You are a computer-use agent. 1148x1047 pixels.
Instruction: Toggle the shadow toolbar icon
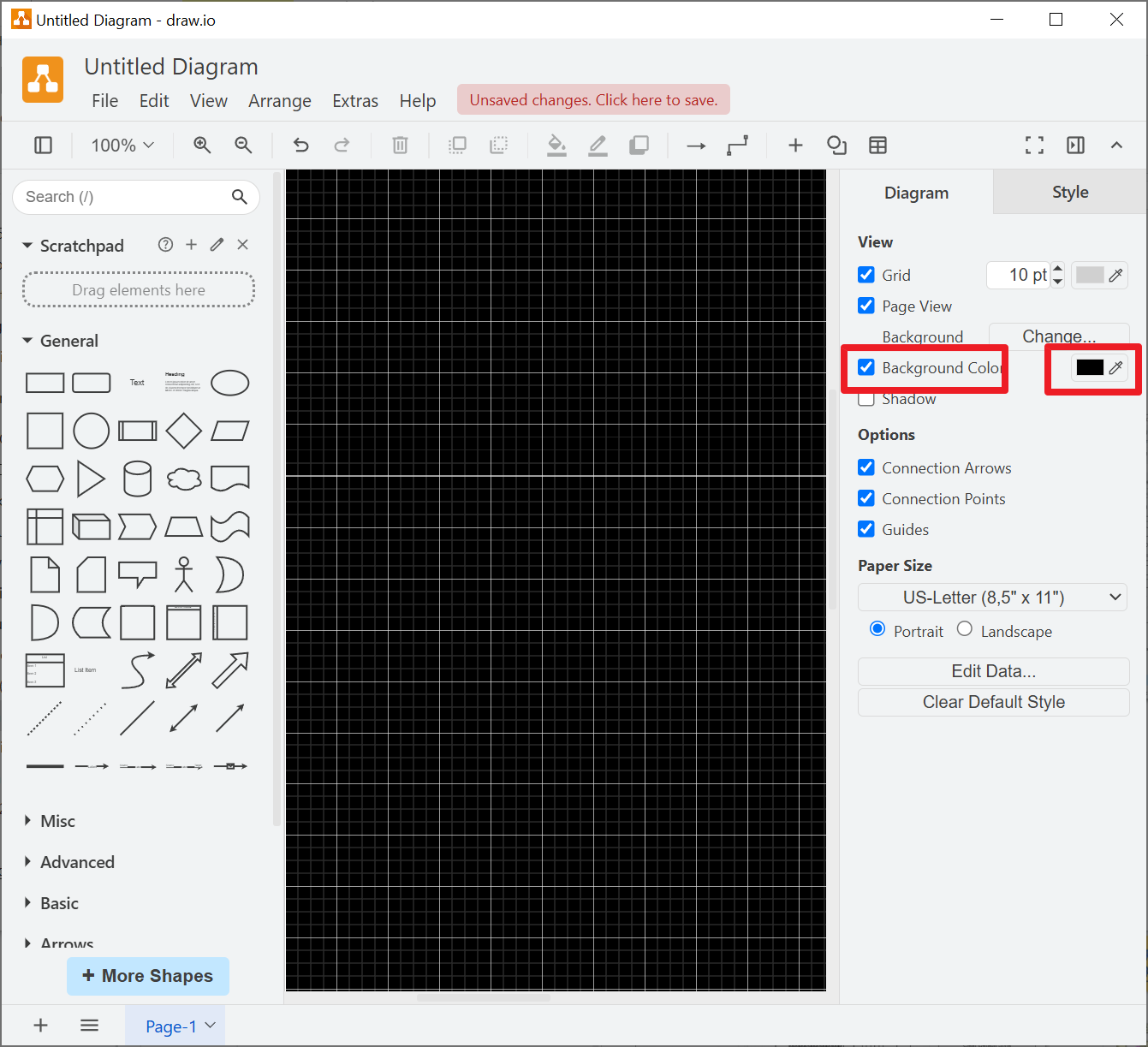click(639, 146)
